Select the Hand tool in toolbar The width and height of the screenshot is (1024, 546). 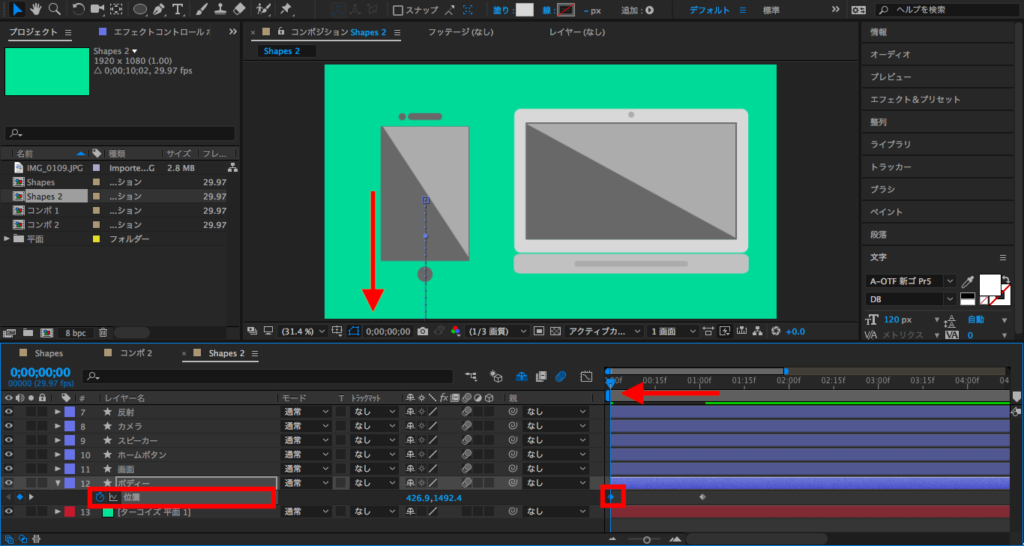pyautogui.click(x=35, y=9)
